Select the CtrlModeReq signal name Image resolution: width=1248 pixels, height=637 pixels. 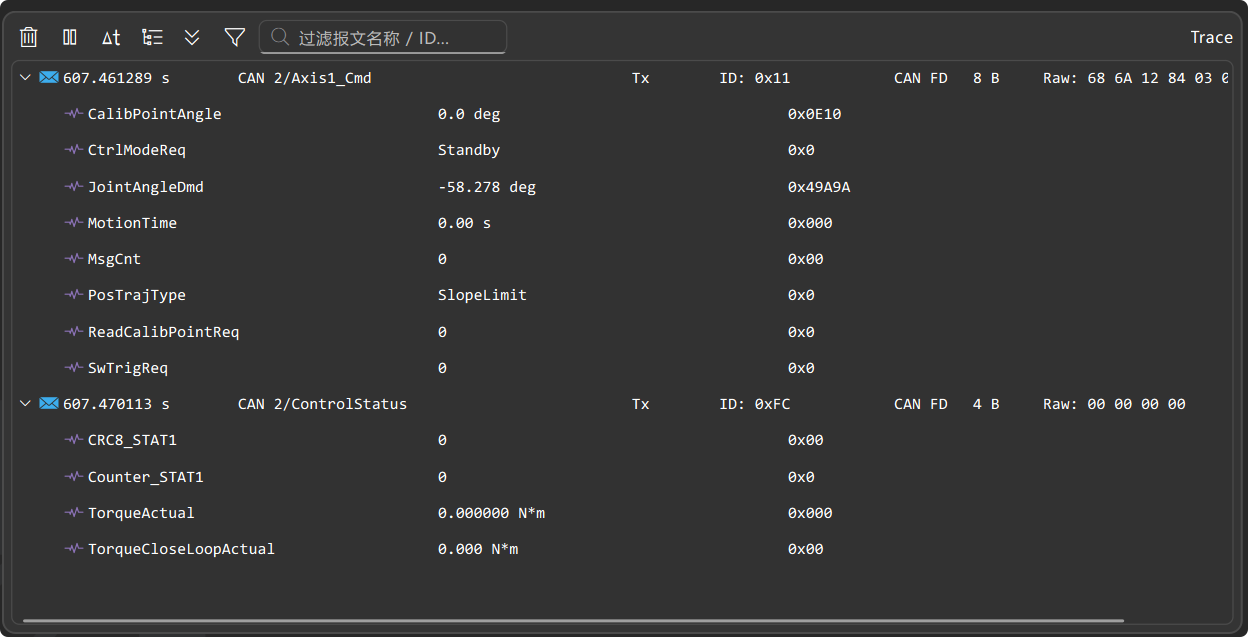(137, 150)
